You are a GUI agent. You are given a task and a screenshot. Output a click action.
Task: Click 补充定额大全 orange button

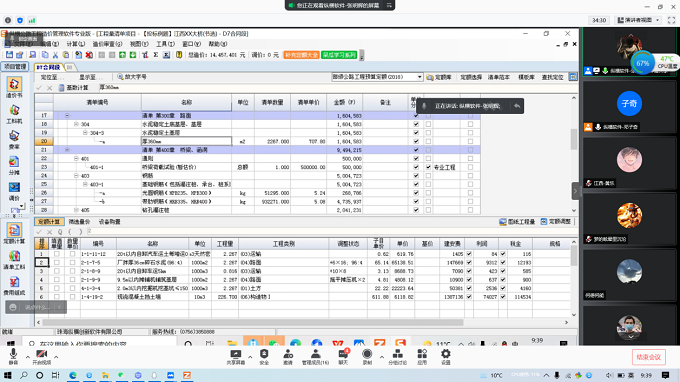pos(301,55)
